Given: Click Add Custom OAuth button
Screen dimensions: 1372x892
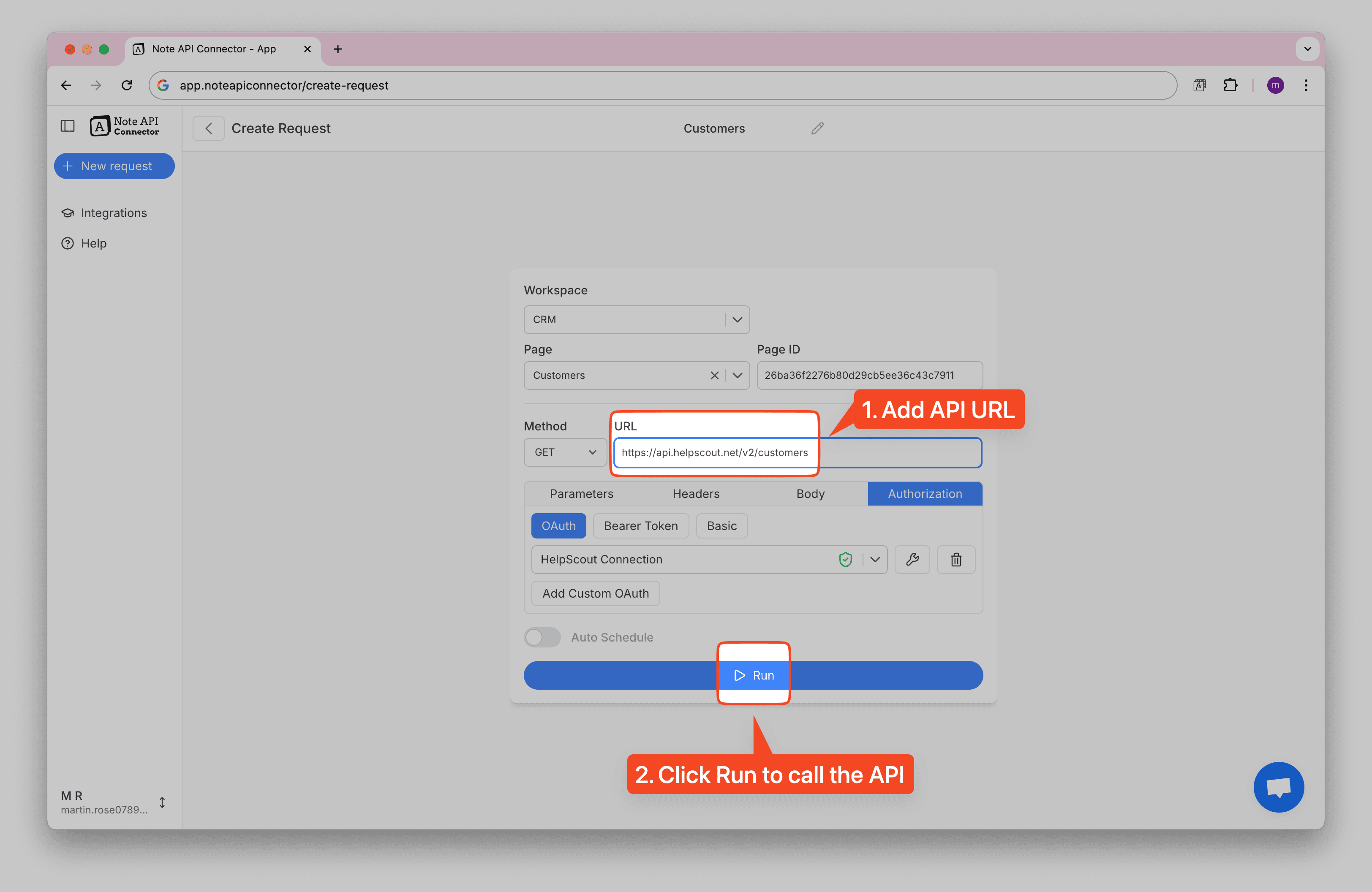Looking at the screenshot, I should click(x=596, y=593).
